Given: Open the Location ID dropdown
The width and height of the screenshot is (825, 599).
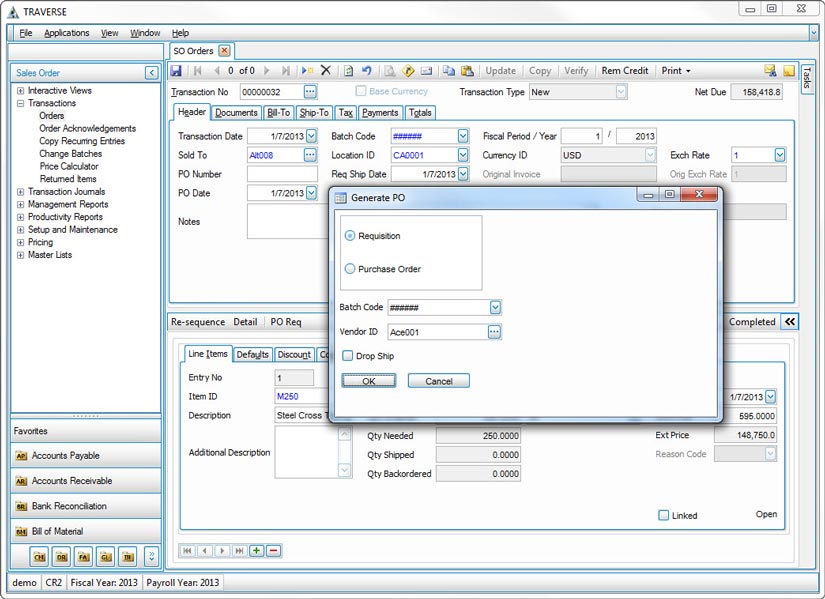Looking at the screenshot, I should (463, 155).
